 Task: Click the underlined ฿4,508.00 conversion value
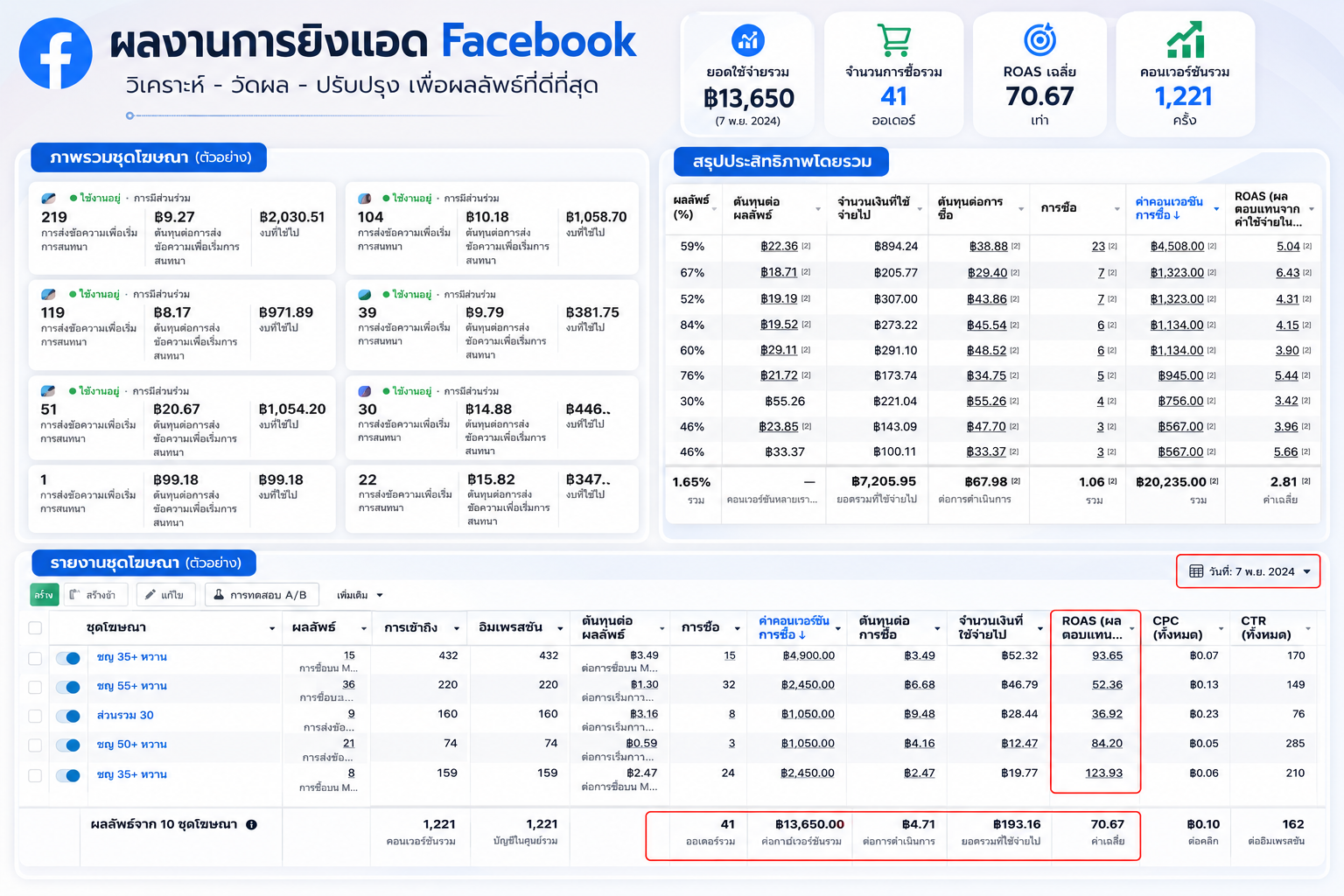[x=1177, y=247]
